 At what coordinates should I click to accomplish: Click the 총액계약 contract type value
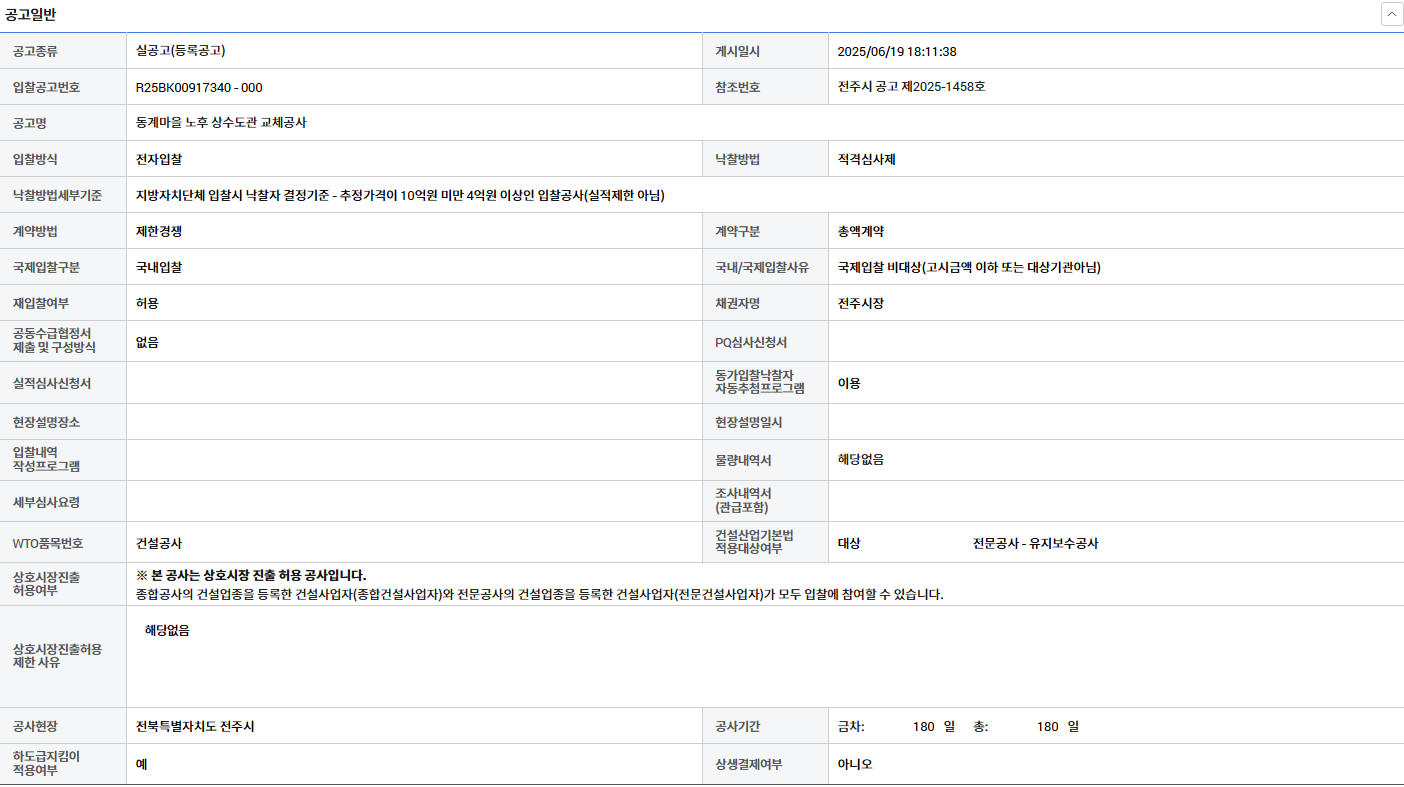(x=861, y=231)
